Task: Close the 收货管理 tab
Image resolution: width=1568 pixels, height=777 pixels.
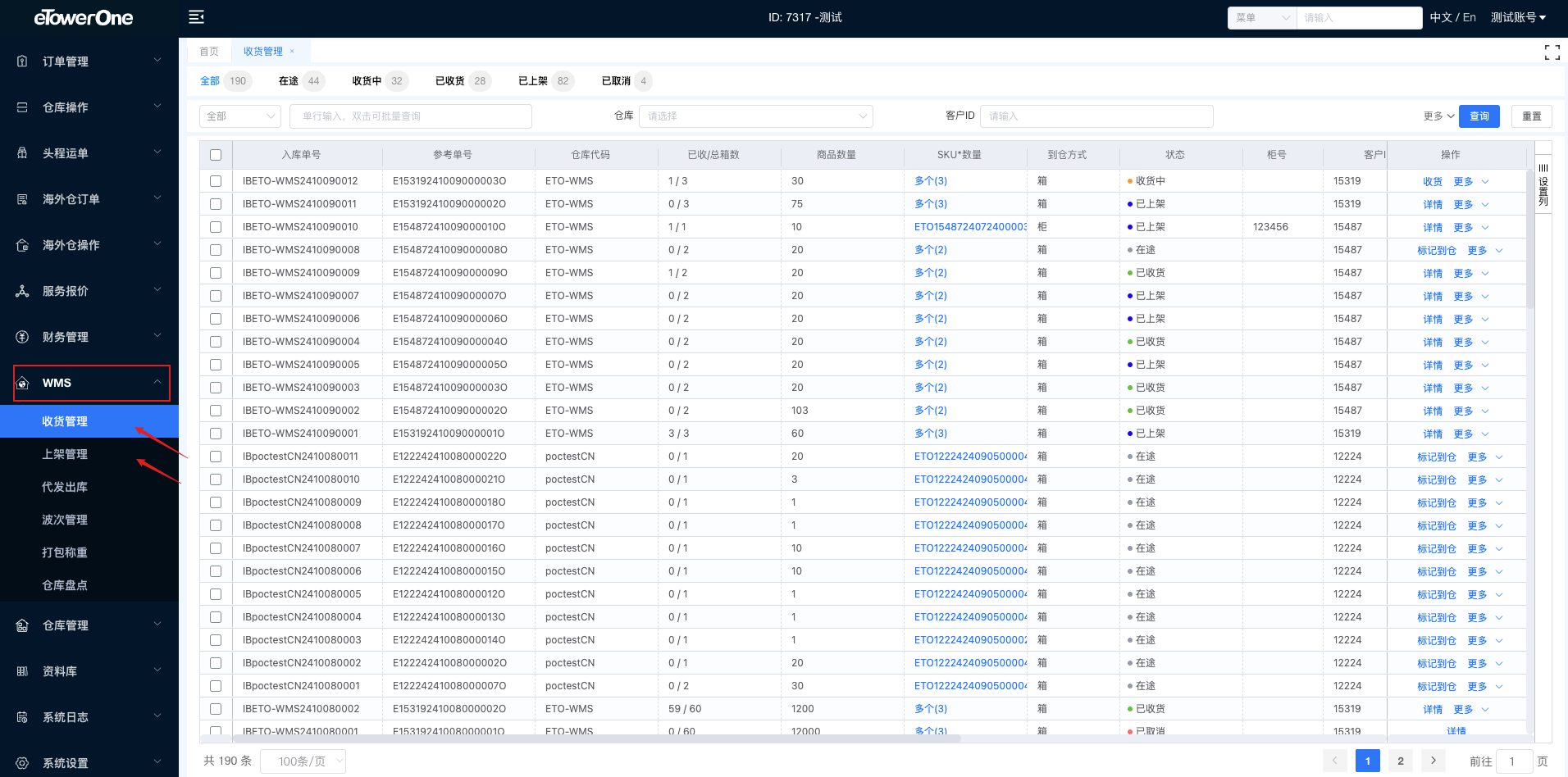Action: (292, 51)
